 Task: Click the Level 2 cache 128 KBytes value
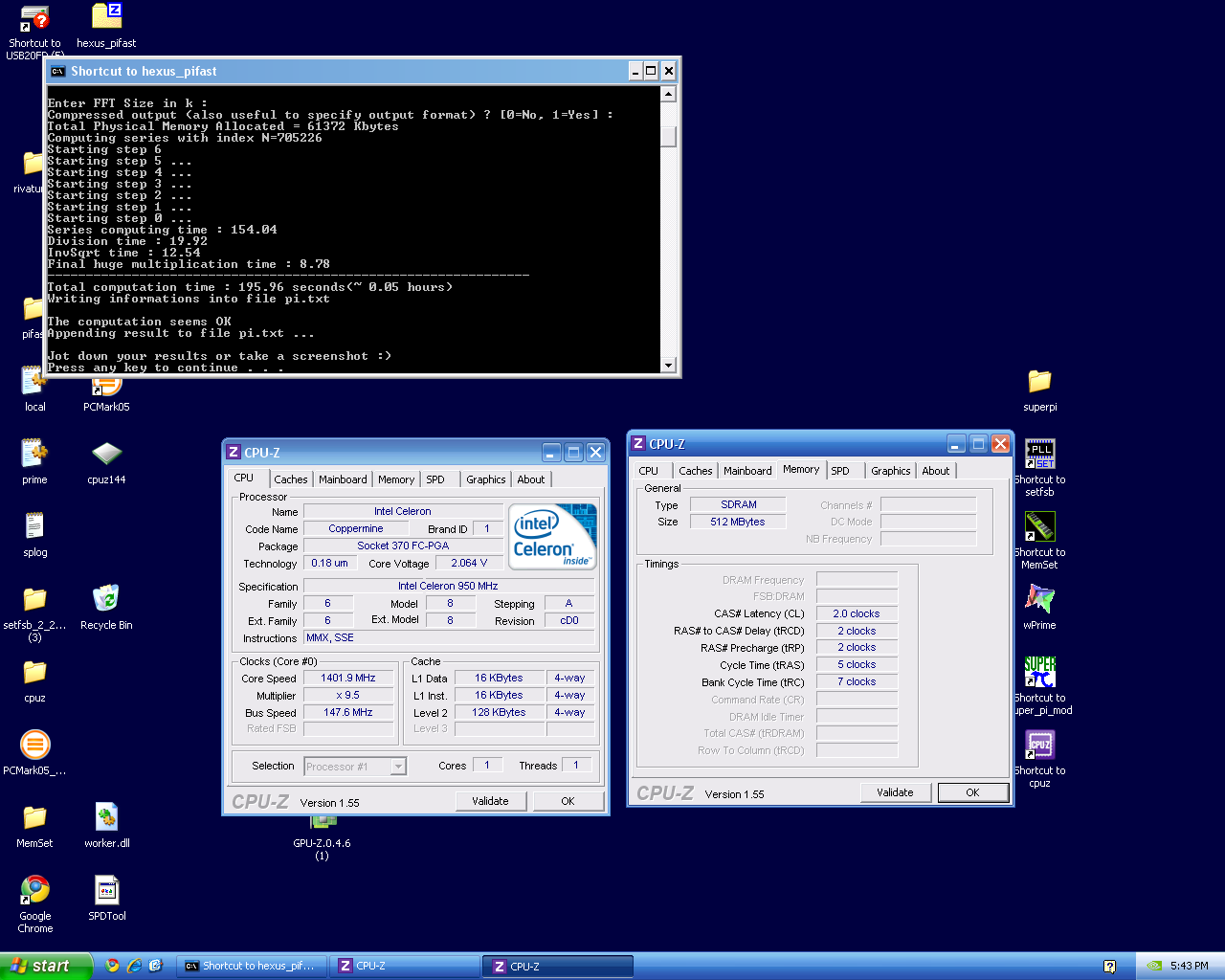499,712
